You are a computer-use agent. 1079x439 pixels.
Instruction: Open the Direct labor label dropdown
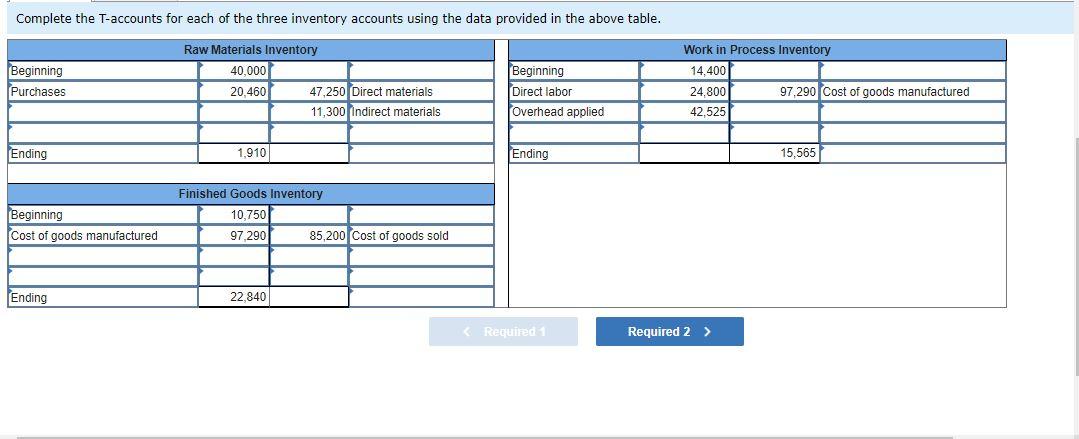pos(574,92)
